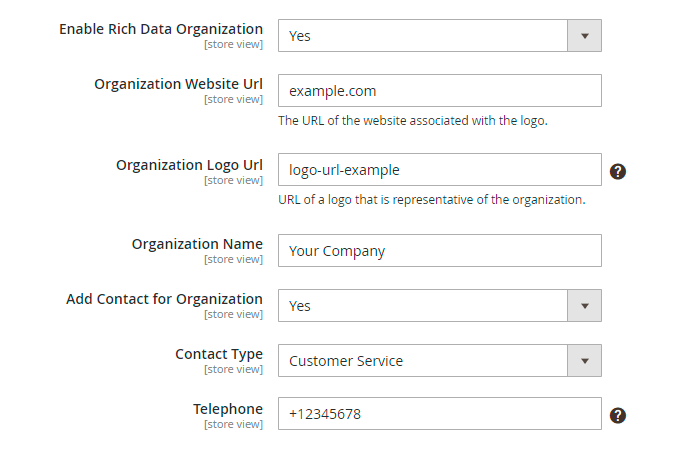Click arrow of Enable Rich Data Organization select

(584, 36)
